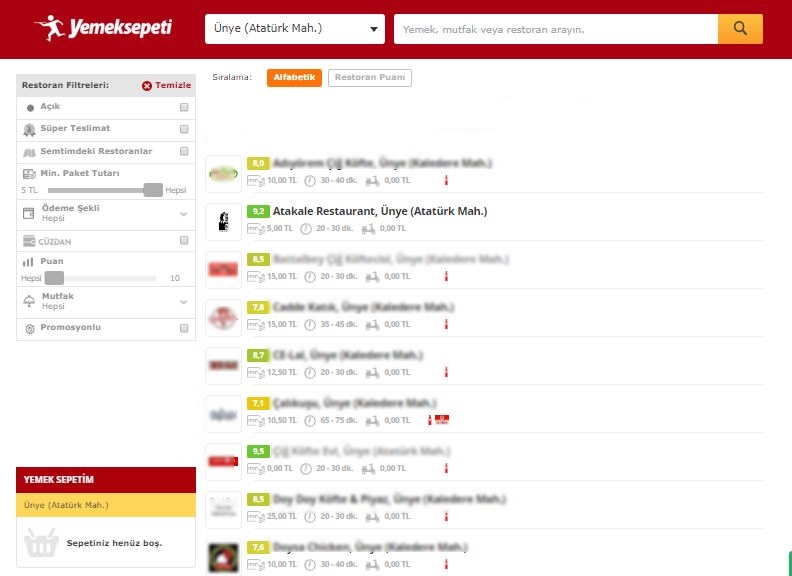This screenshot has width=792, height=576.
Task: Enable the CÜZDAN filter checkbox
Action: click(x=184, y=241)
